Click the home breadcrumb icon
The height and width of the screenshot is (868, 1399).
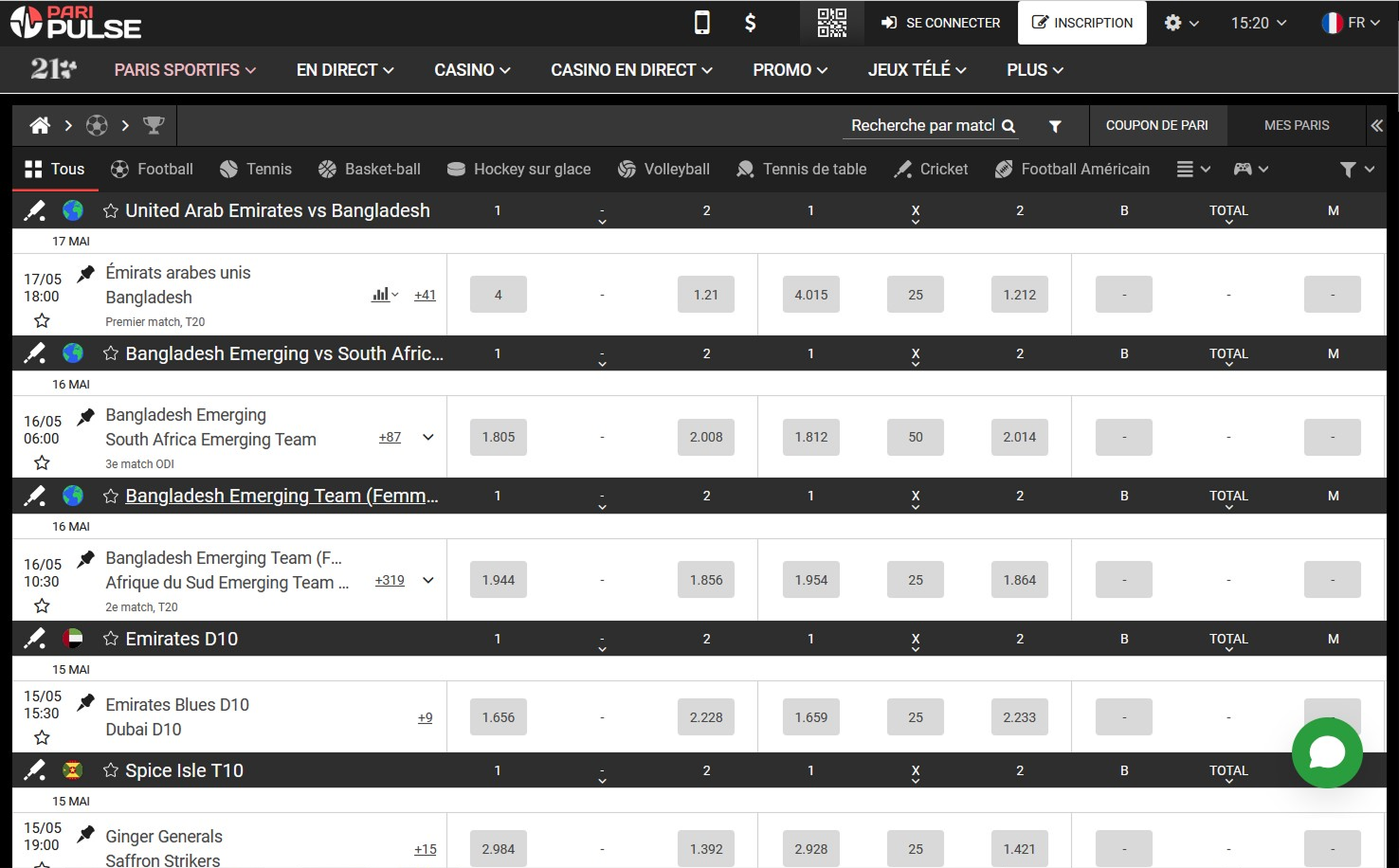(40, 125)
